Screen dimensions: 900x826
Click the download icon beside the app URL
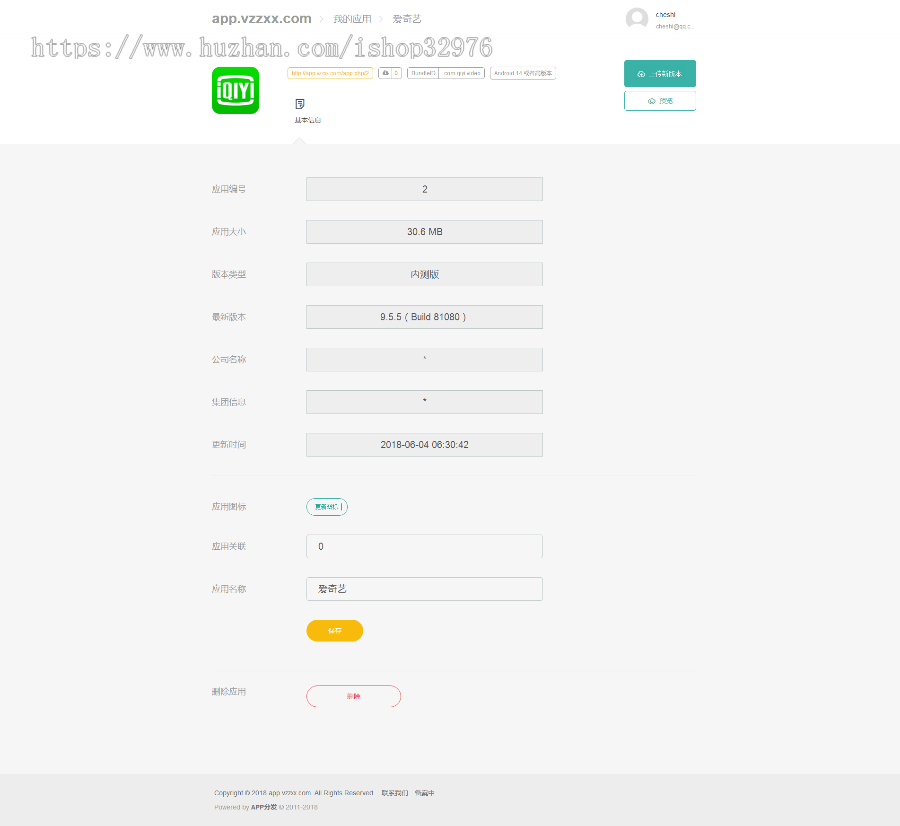click(x=386, y=74)
